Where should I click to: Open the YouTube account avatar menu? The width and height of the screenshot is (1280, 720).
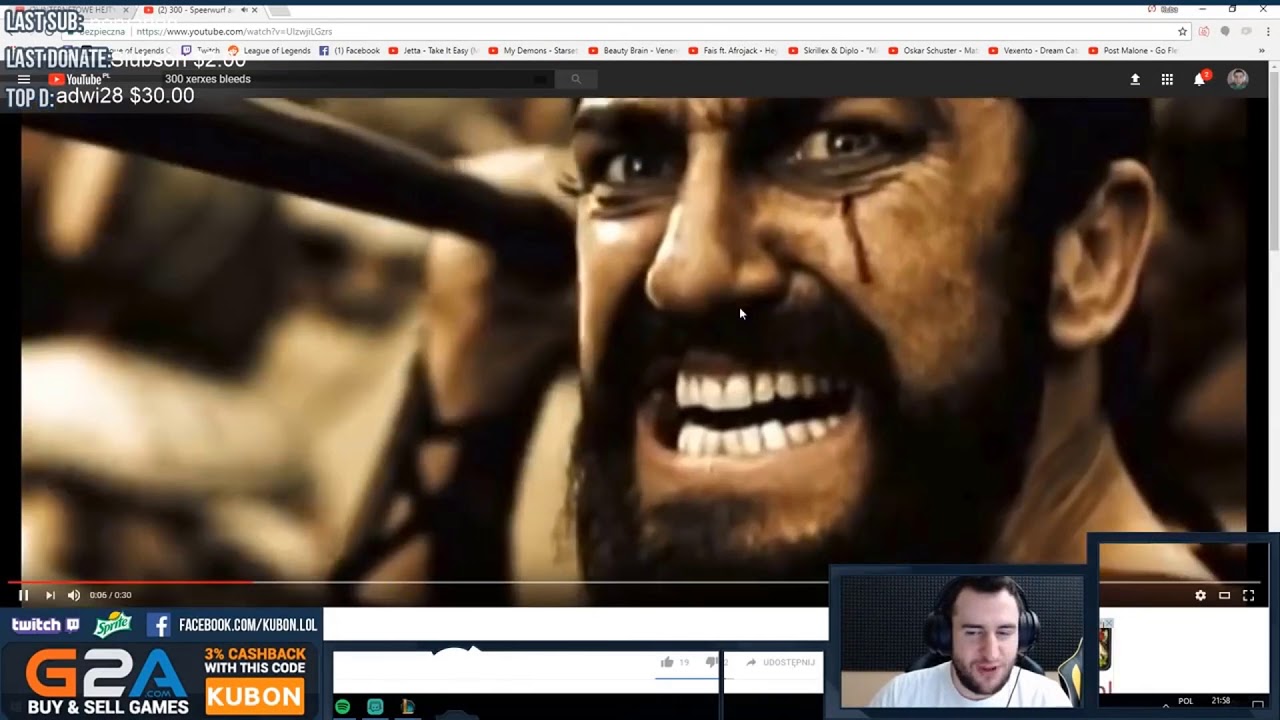1238,79
